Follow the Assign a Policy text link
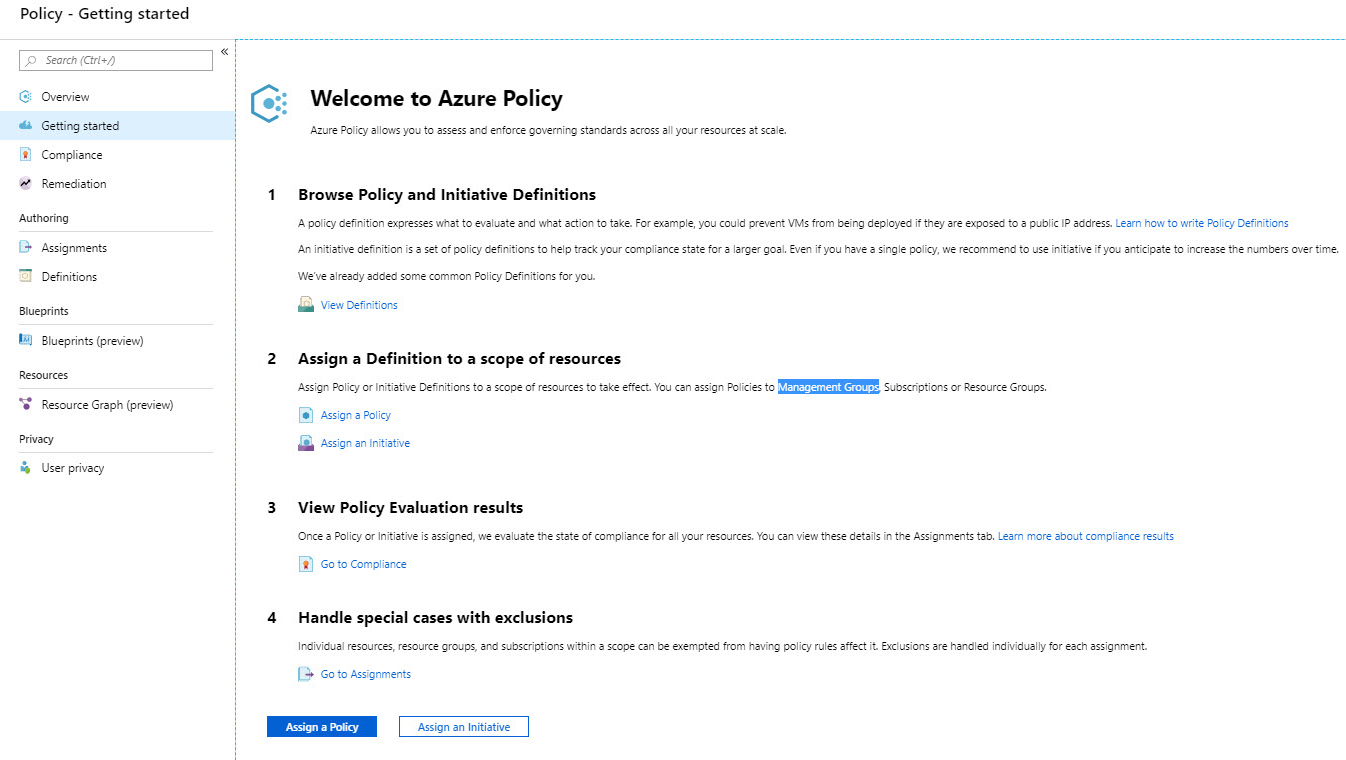Viewport: 1346px width, 760px height. coord(356,415)
